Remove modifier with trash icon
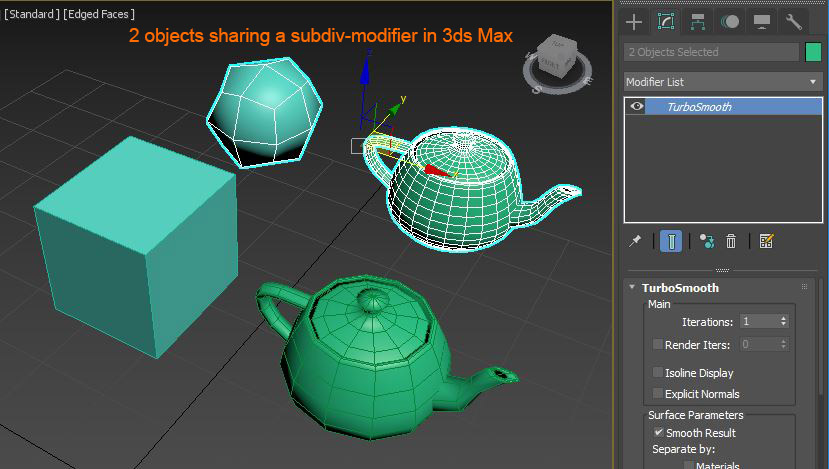 (x=731, y=241)
